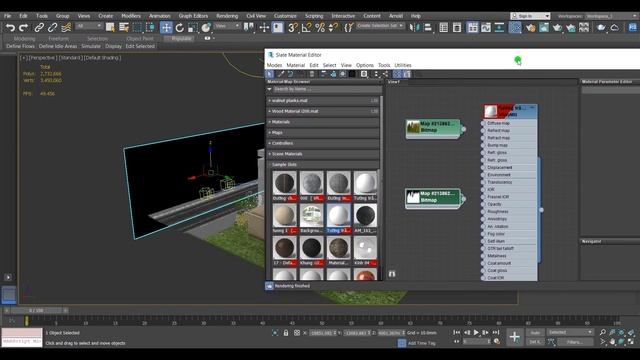The image size is (640, 360).
Task: Open Rendered Frame Window icon
Action: coord(544,27)
